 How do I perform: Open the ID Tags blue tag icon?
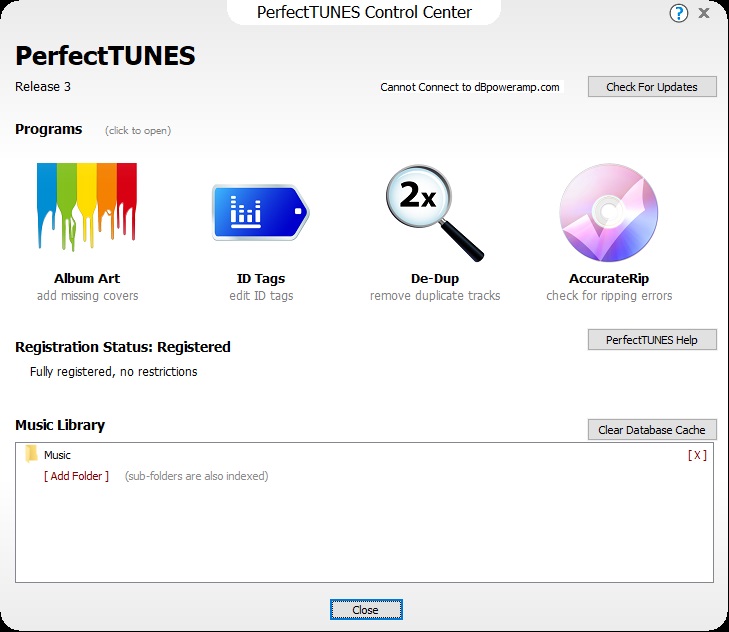pos(261,212)
